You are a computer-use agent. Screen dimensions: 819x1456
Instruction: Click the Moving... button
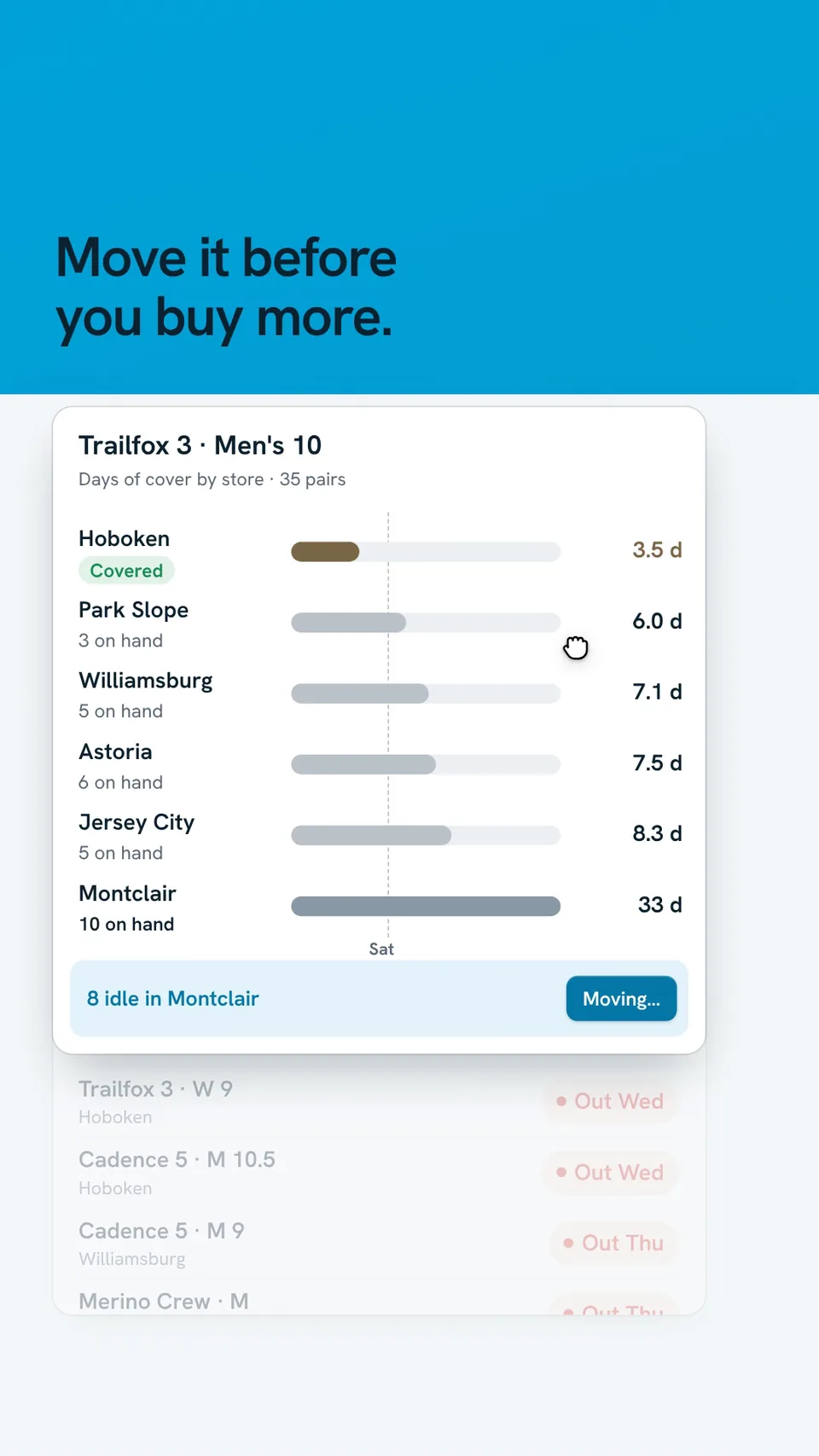pos(621,999)
